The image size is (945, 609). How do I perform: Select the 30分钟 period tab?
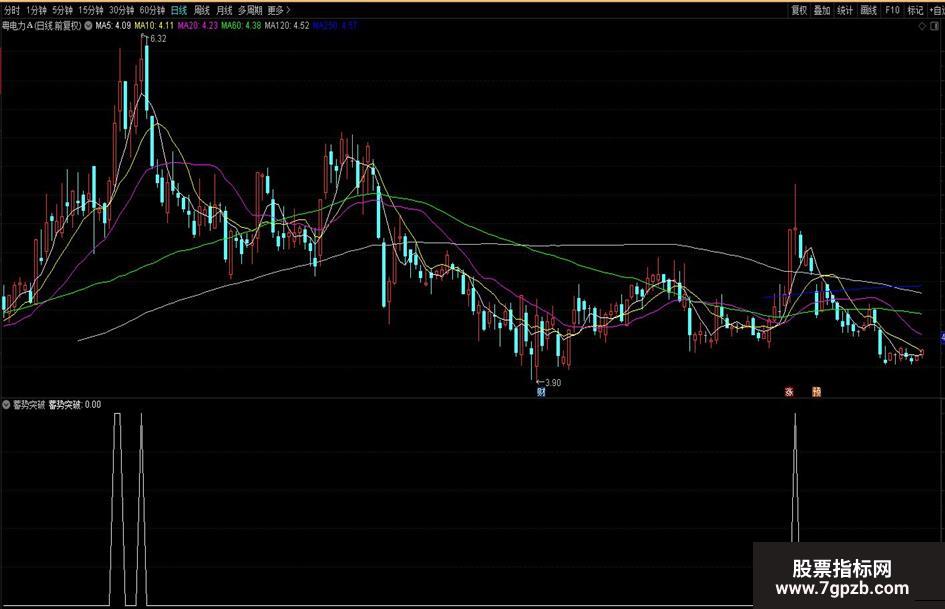(x=121, y=10)
